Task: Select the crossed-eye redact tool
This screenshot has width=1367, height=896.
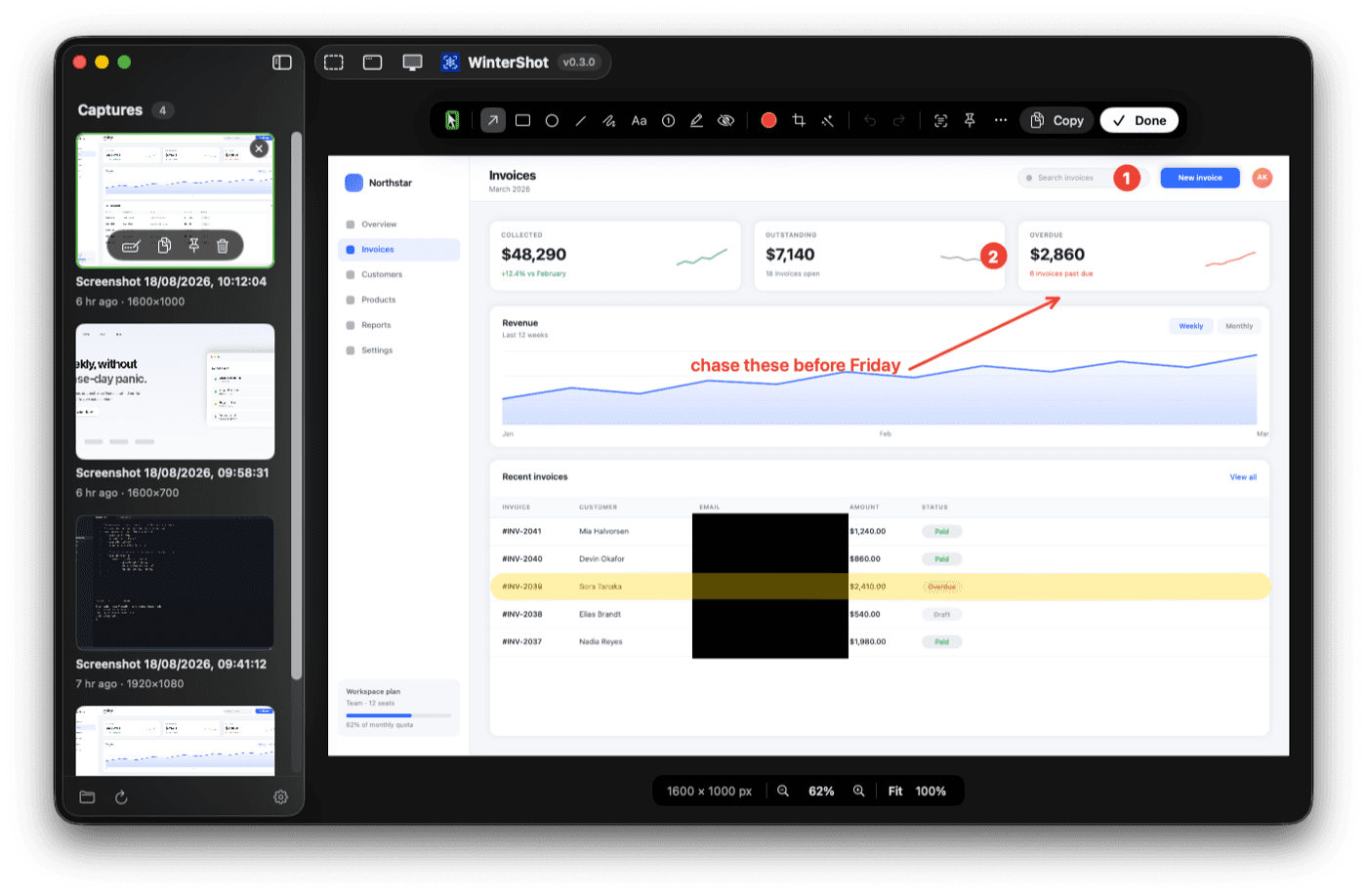Action: (725, 120)
